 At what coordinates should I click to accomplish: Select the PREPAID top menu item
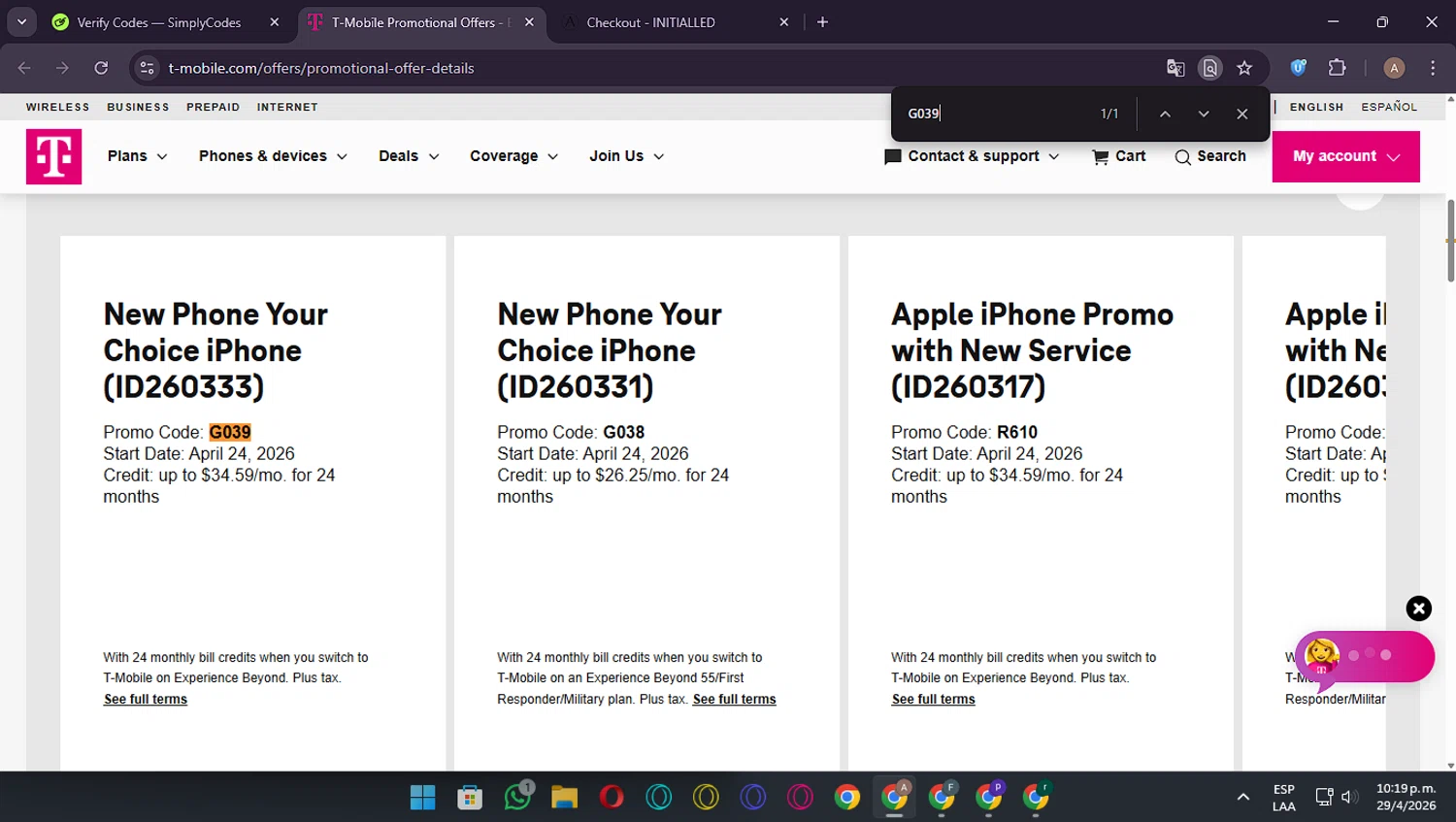coord(213,107)
